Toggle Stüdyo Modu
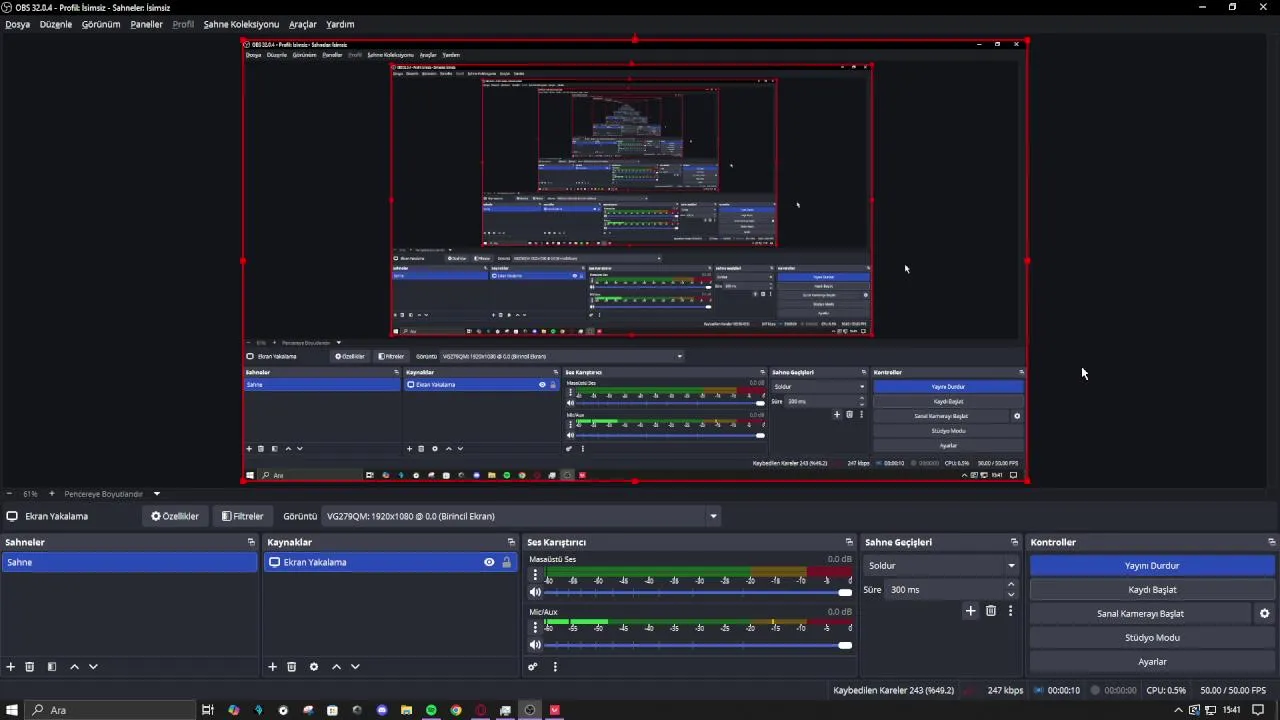Image resolution: width=1280 pixels, height=720 pixels. (1152, 638)
